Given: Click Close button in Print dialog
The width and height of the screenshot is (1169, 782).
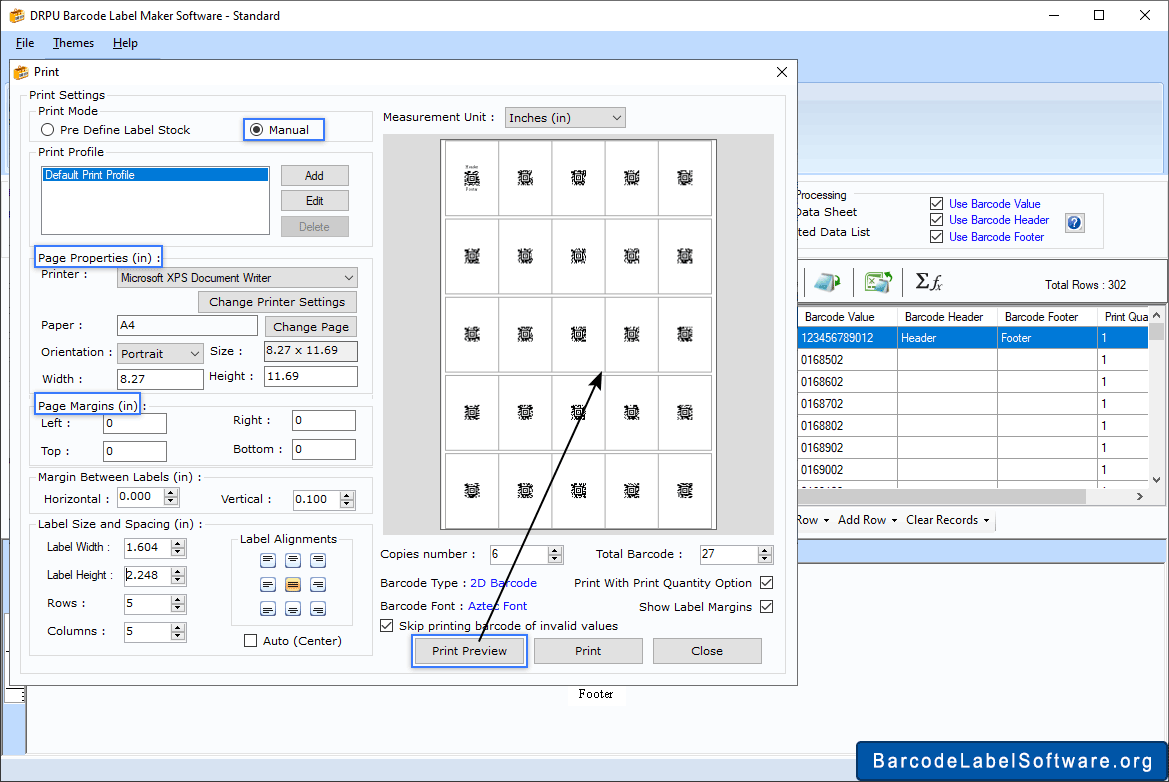Looking at the screenshot, I should [707, 651].
